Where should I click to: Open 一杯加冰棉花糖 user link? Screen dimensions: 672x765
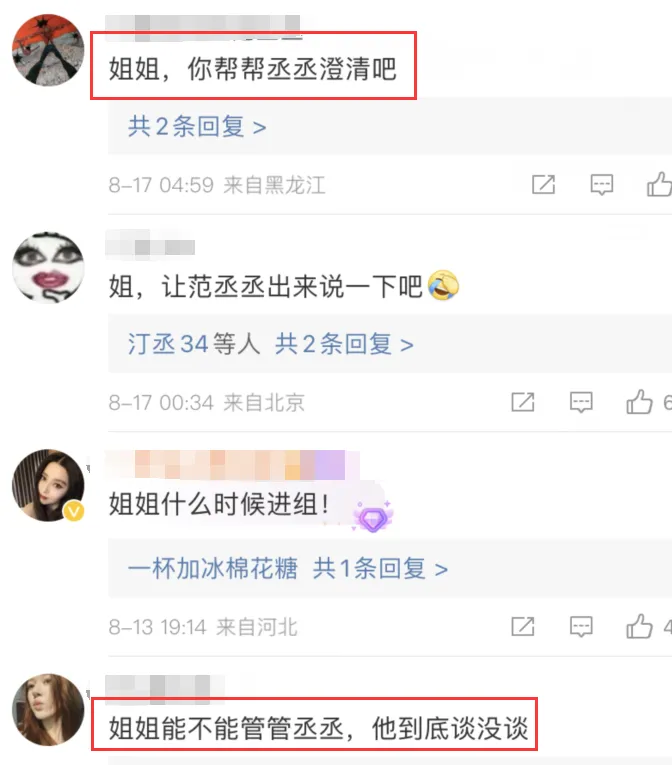[213, 568]
